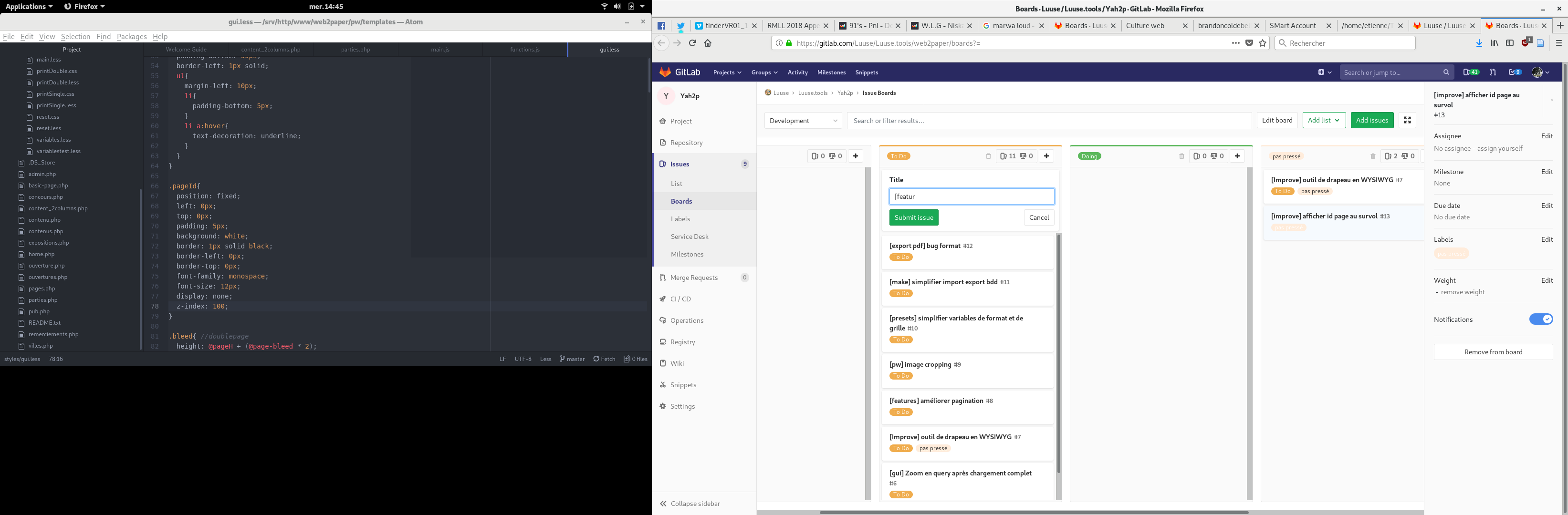Click Firefox home icon

(x=708, y=43)
